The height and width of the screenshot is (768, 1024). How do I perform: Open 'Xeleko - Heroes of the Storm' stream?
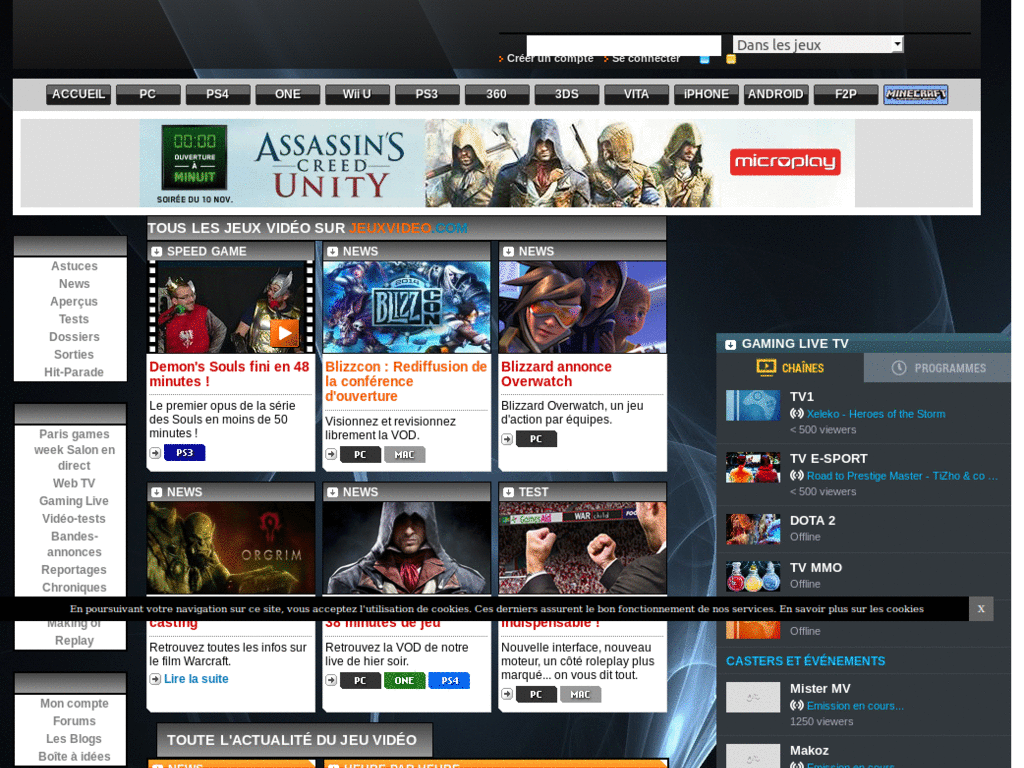(876, 414)
